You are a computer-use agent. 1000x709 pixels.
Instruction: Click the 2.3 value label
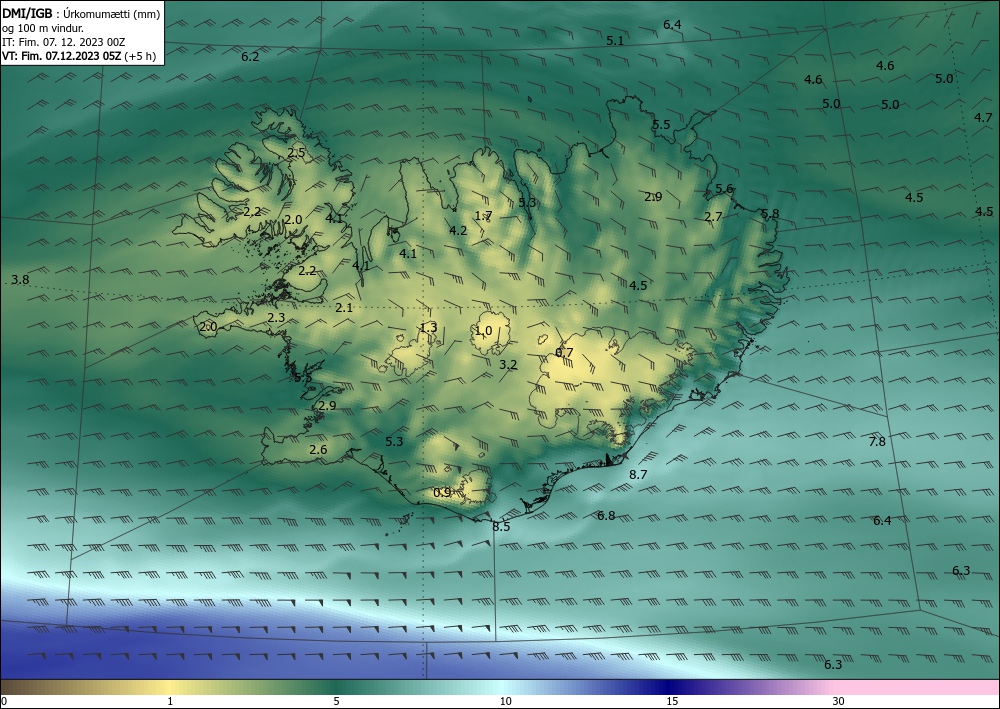(x=276, y=318)
